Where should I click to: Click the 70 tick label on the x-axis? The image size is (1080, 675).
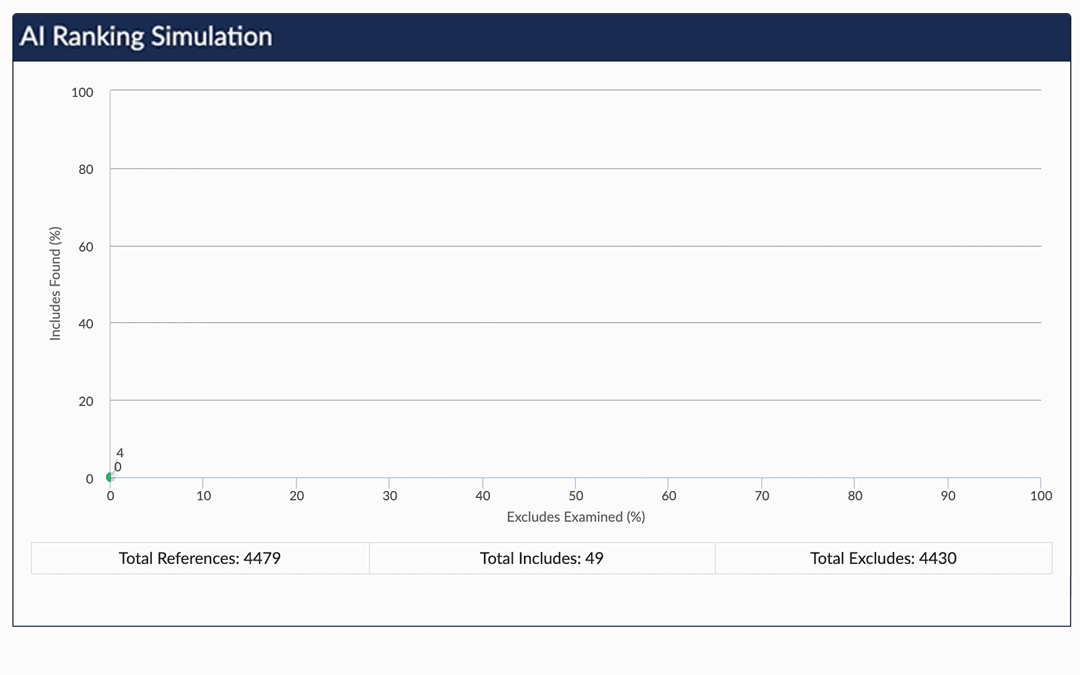(762, 496)
